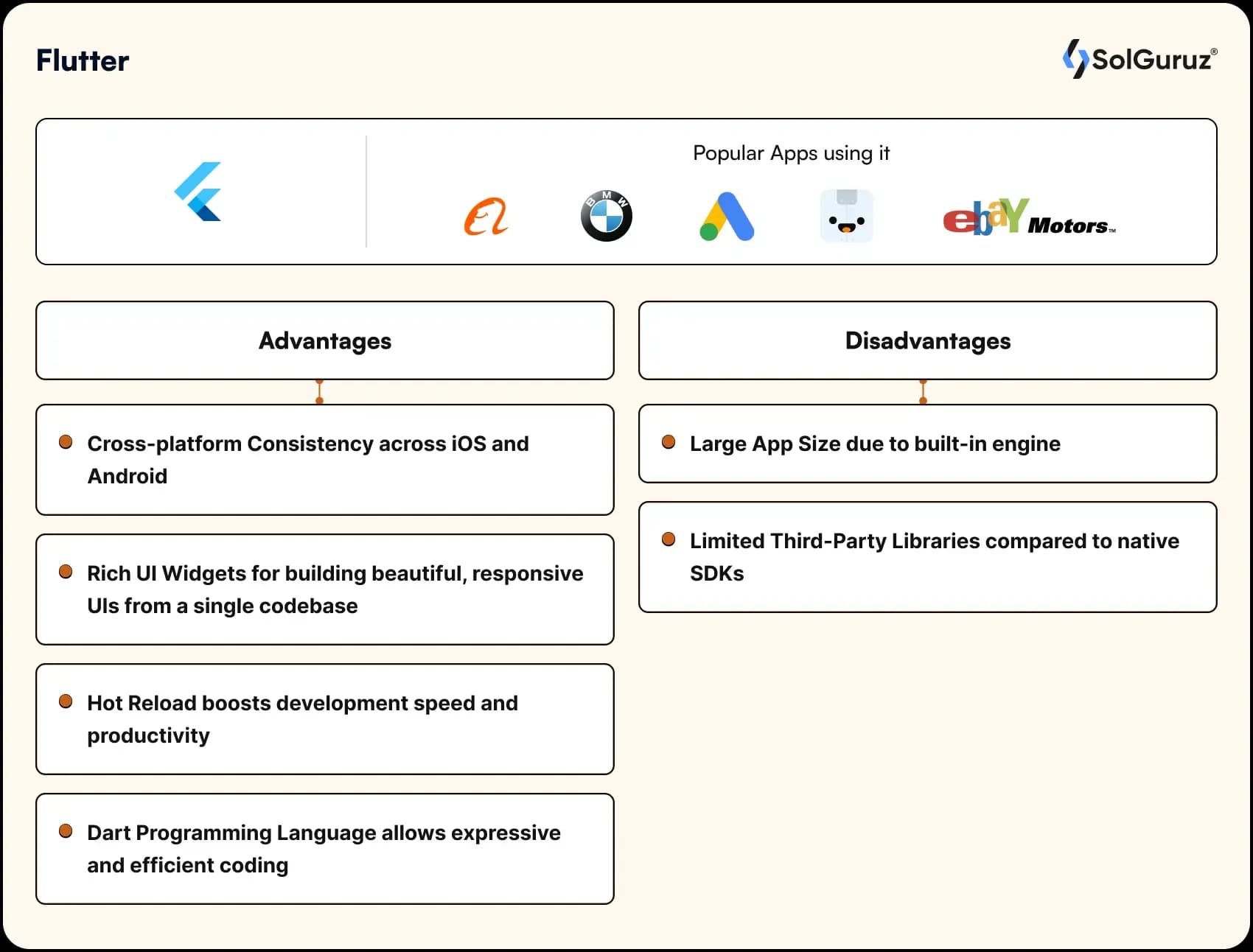Click the SolGuruz logo
Viewport: 1253px width, 952px height.
point(1139,59)
